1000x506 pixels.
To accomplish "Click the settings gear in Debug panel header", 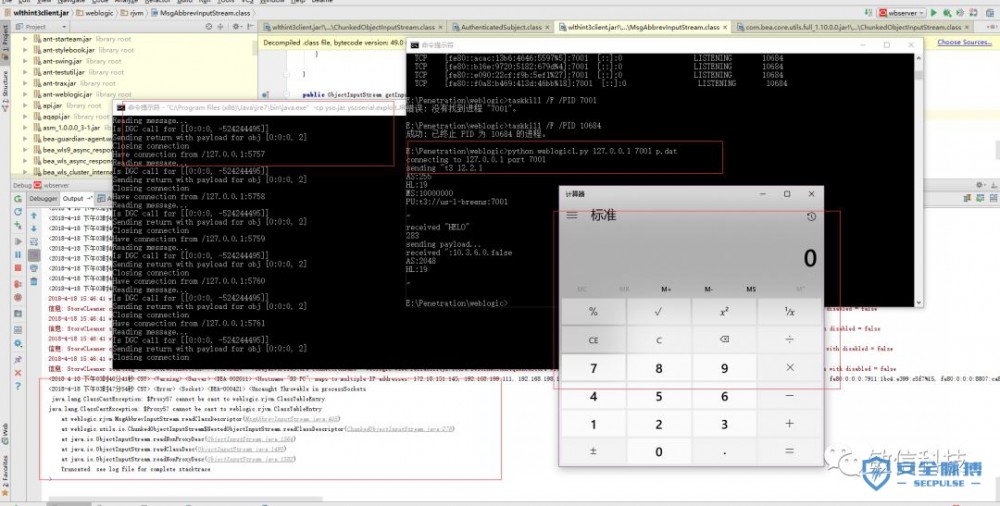I will click(x=980, y=186).
